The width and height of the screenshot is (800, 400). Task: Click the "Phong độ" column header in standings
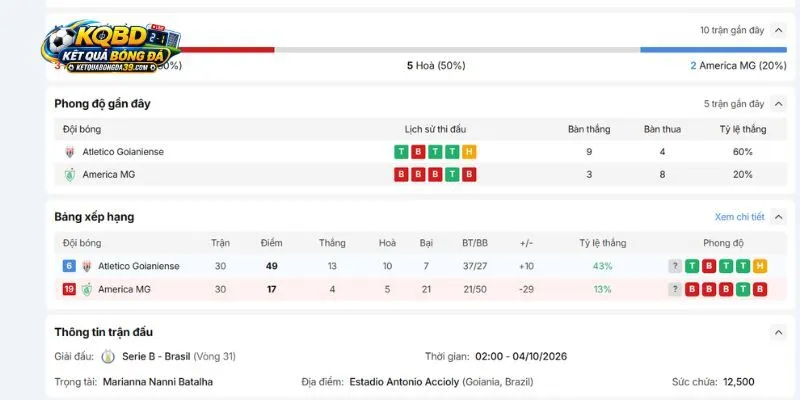723,243
